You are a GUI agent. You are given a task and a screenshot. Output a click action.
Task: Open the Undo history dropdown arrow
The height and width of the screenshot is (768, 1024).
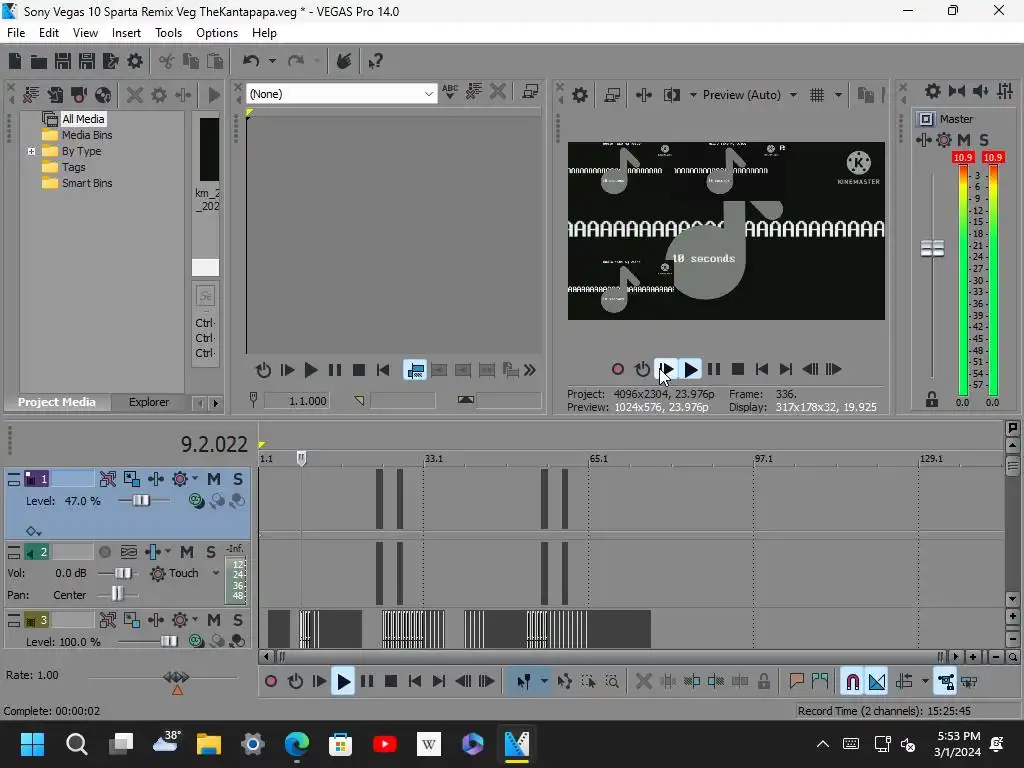pyautogui.click(x=272, y=61)
